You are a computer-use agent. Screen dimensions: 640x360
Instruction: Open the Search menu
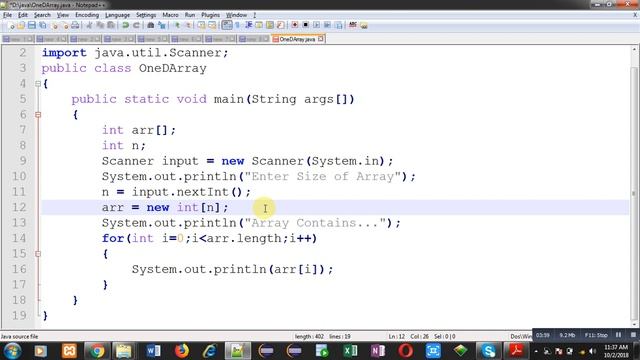[42, 15]
